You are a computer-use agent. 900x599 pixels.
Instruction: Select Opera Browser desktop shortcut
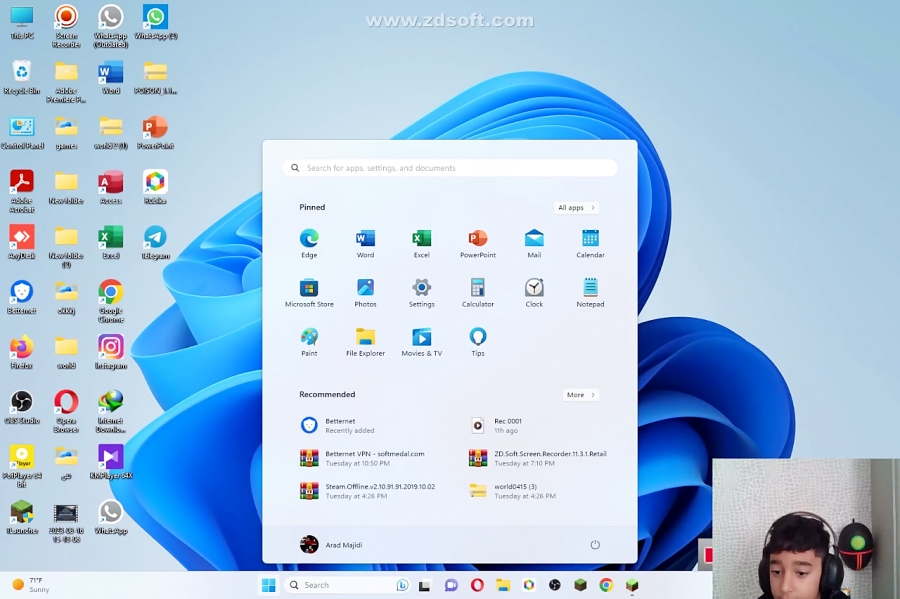pyautogui.click(x=66, y=412)
